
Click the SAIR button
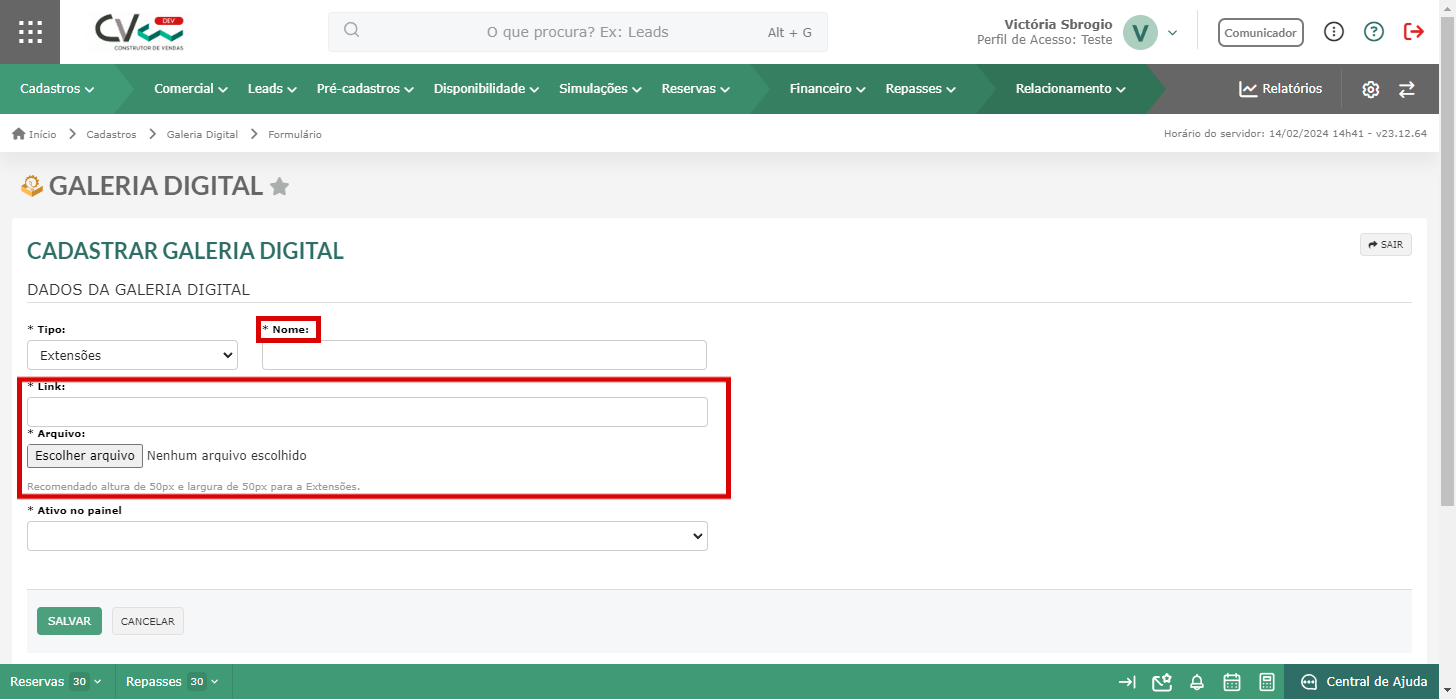click(x=1386, y=244)
